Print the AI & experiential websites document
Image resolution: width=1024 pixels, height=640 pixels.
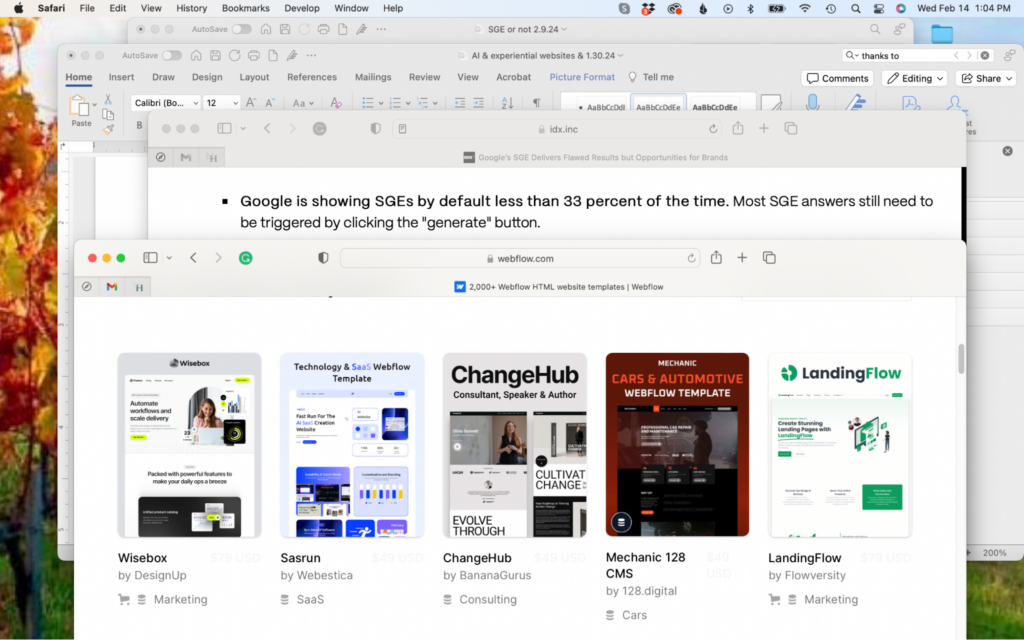coord(253,56)
